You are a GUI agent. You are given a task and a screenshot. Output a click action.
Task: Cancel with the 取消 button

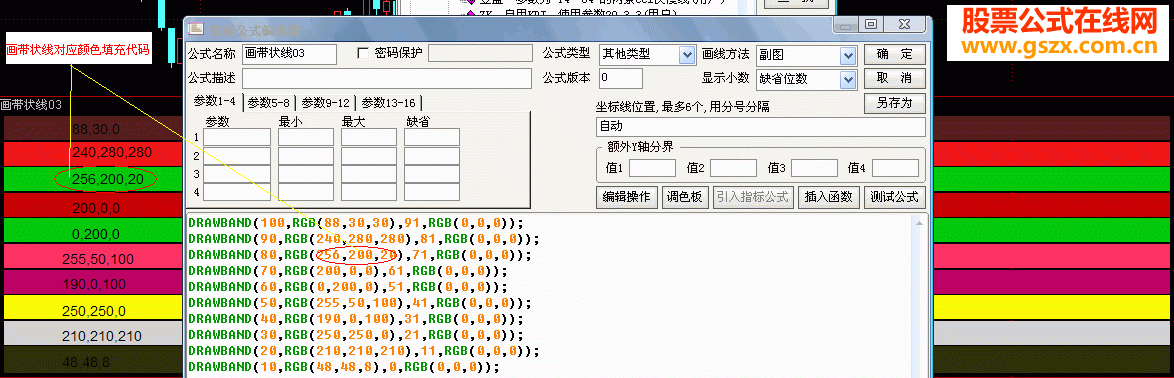tap(895, 79)
